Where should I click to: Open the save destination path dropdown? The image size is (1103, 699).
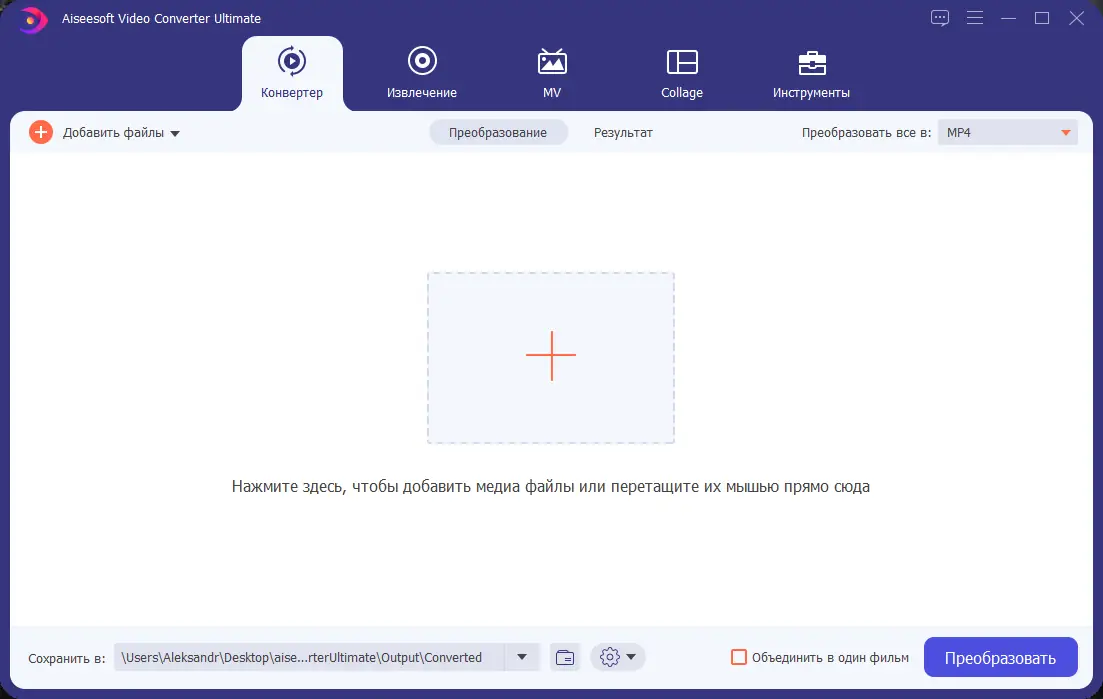(521, 657)
